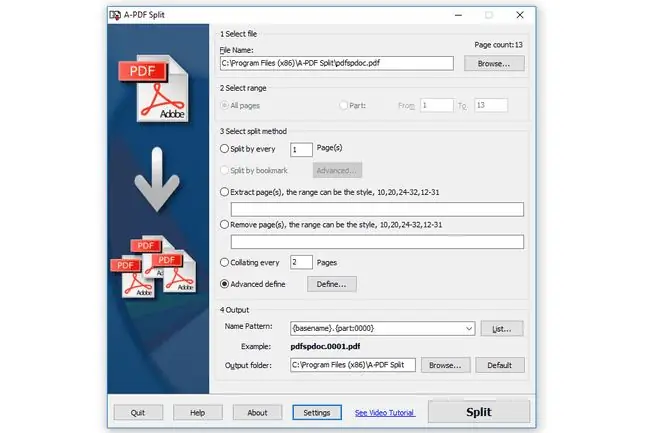Select the Advanced define radio button
The height and width of the screenshot is (433, 650).
pos(224,284)
